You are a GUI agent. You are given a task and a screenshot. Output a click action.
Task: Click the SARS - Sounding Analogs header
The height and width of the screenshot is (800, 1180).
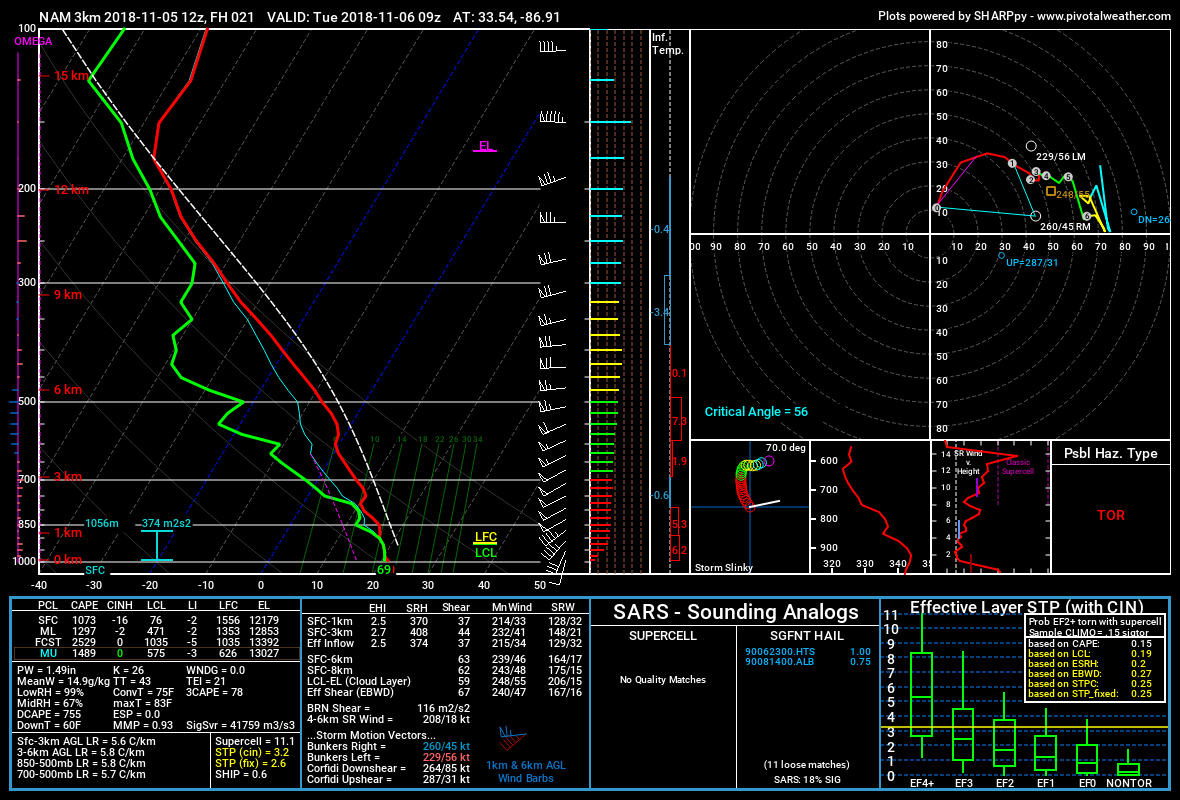click(736, 612)
